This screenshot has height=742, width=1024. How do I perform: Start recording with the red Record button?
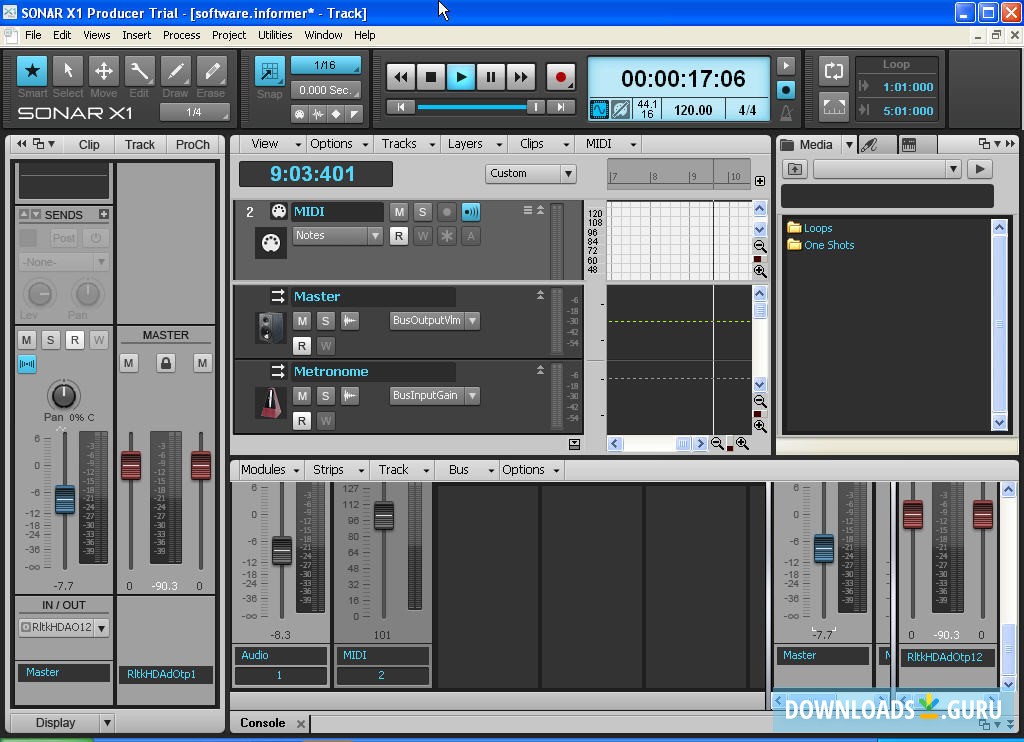(x=560, y=77)
